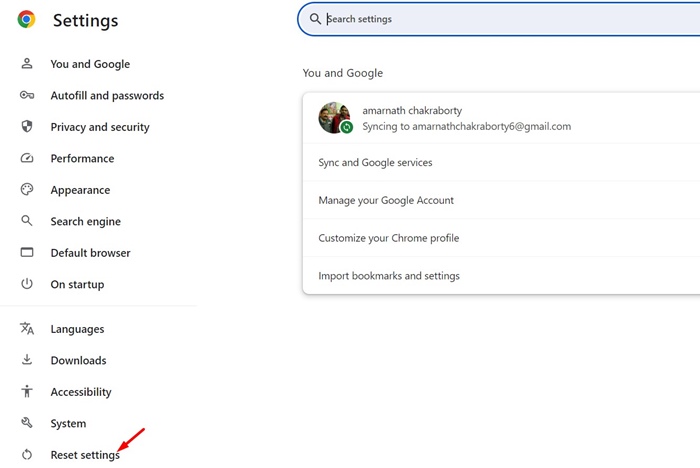
Task: Click the You and Google section heading
Action: [x=343, y=73]
